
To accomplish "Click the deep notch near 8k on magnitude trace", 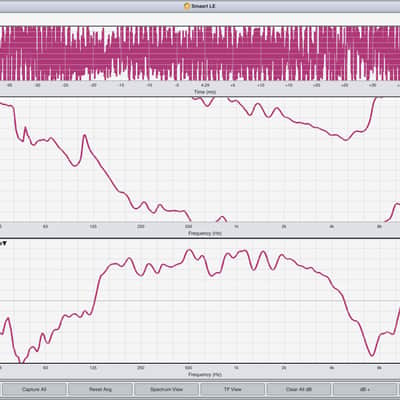I will [x=371, y=355].
